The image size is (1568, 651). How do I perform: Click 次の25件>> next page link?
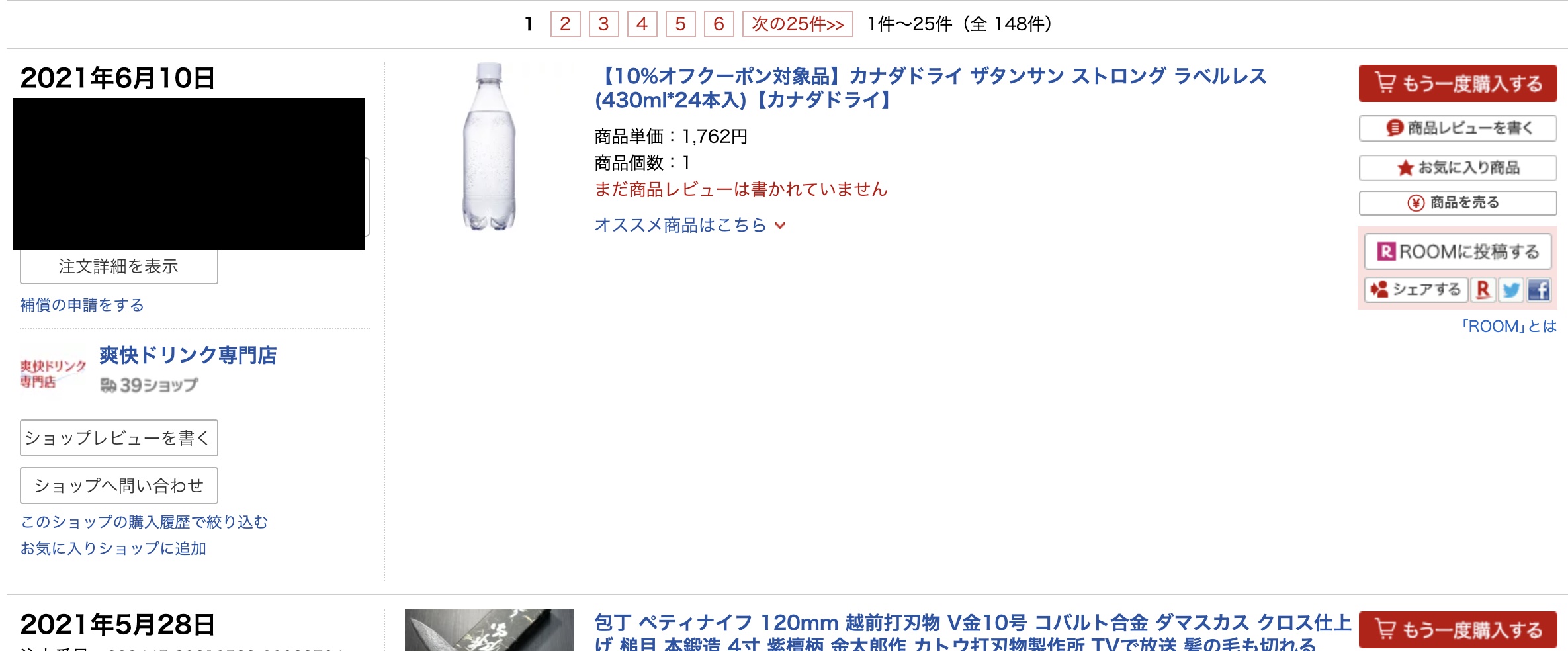tap(797, 24)
